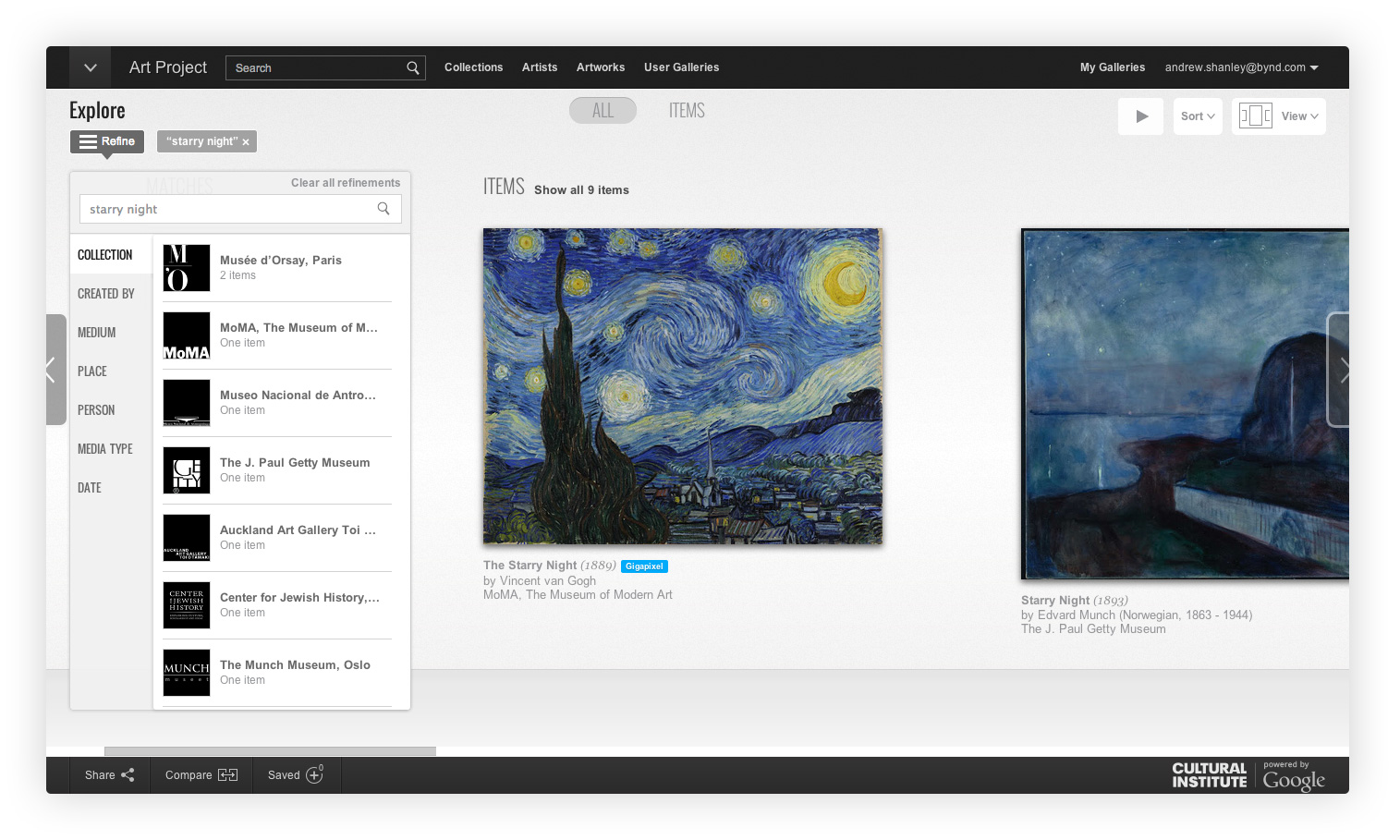Select Museo Nacional de Antro... collection text
This screenshot has height=840, width=1400.
[x=298, y=396]
